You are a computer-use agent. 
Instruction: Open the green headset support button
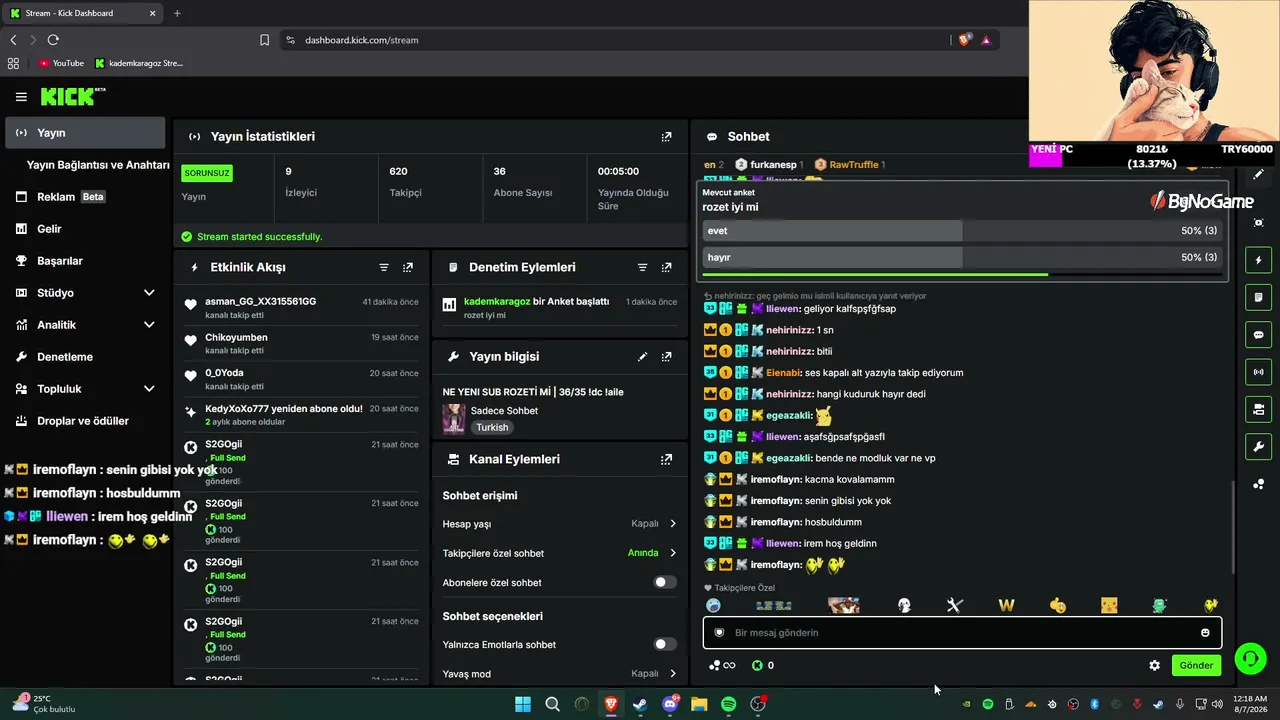tap(1250, 658)
